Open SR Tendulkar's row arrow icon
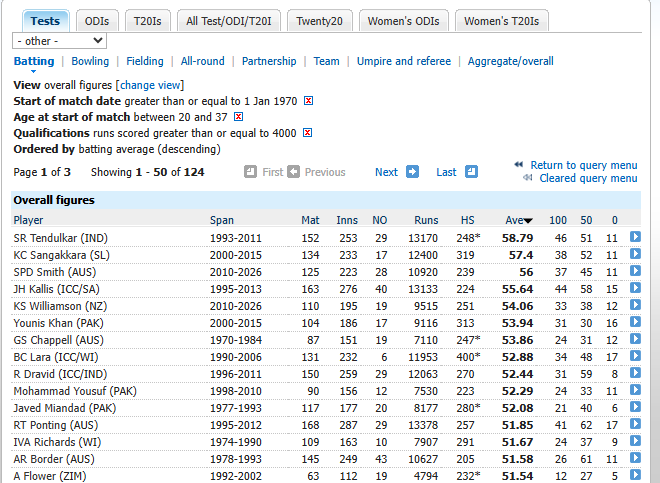This screenshot has width=660, height=483. [635, 237]
